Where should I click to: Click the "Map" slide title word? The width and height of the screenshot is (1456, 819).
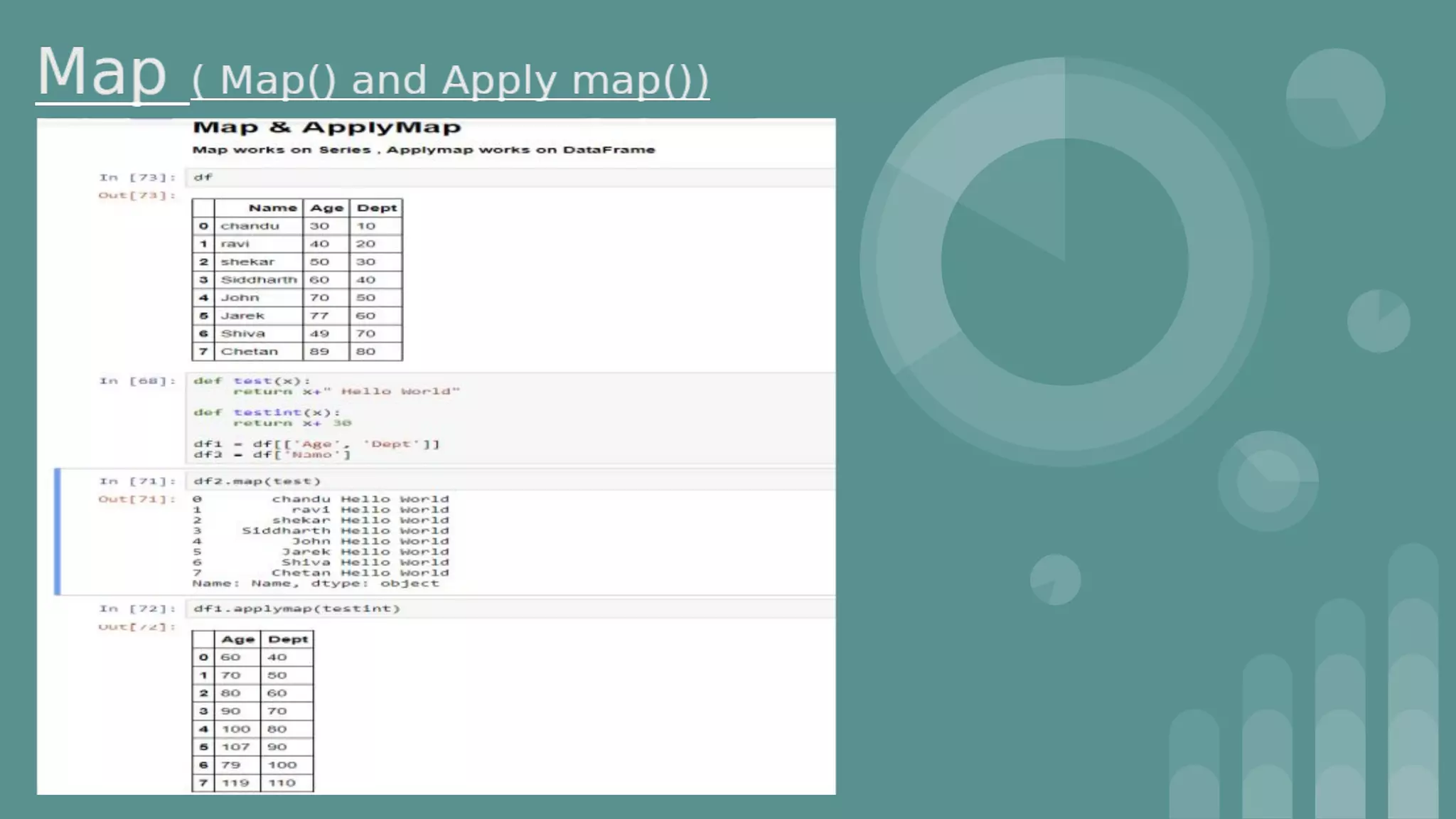click(x=101, y=72)
